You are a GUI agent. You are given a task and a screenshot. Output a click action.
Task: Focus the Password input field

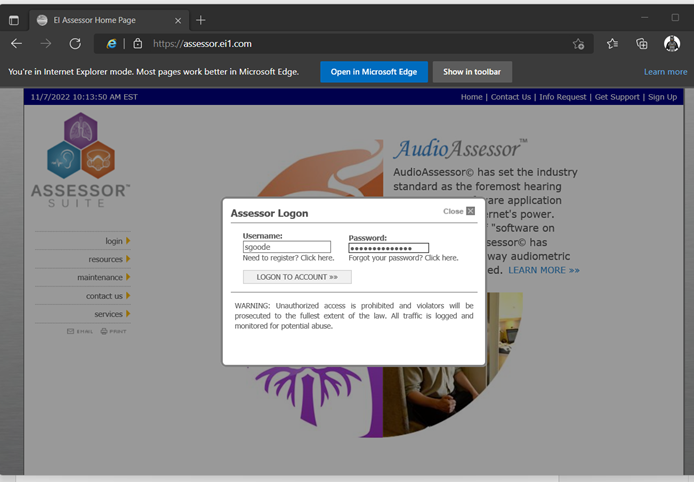coord(389,248)
